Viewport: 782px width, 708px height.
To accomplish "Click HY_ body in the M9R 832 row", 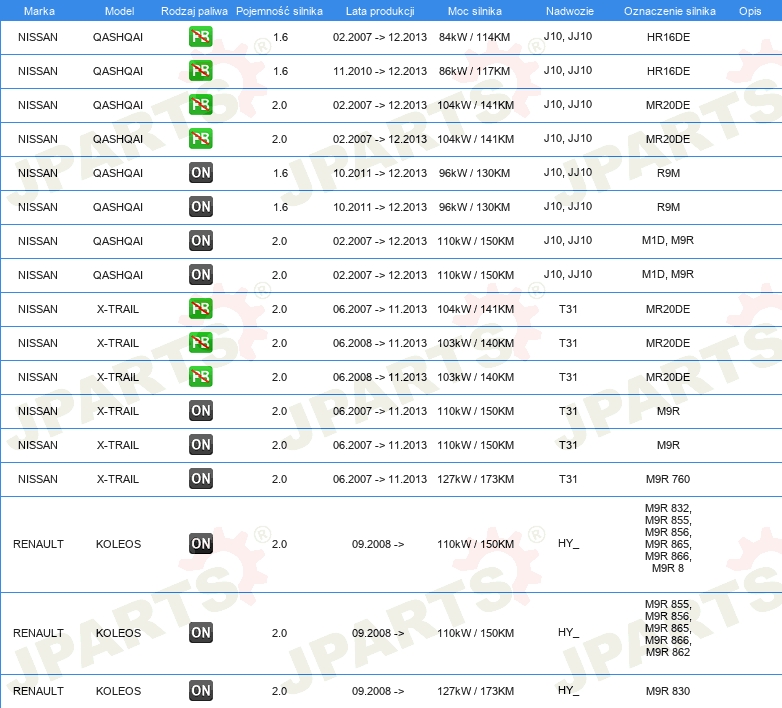I will pyautogui.click(x=568, y=543).
